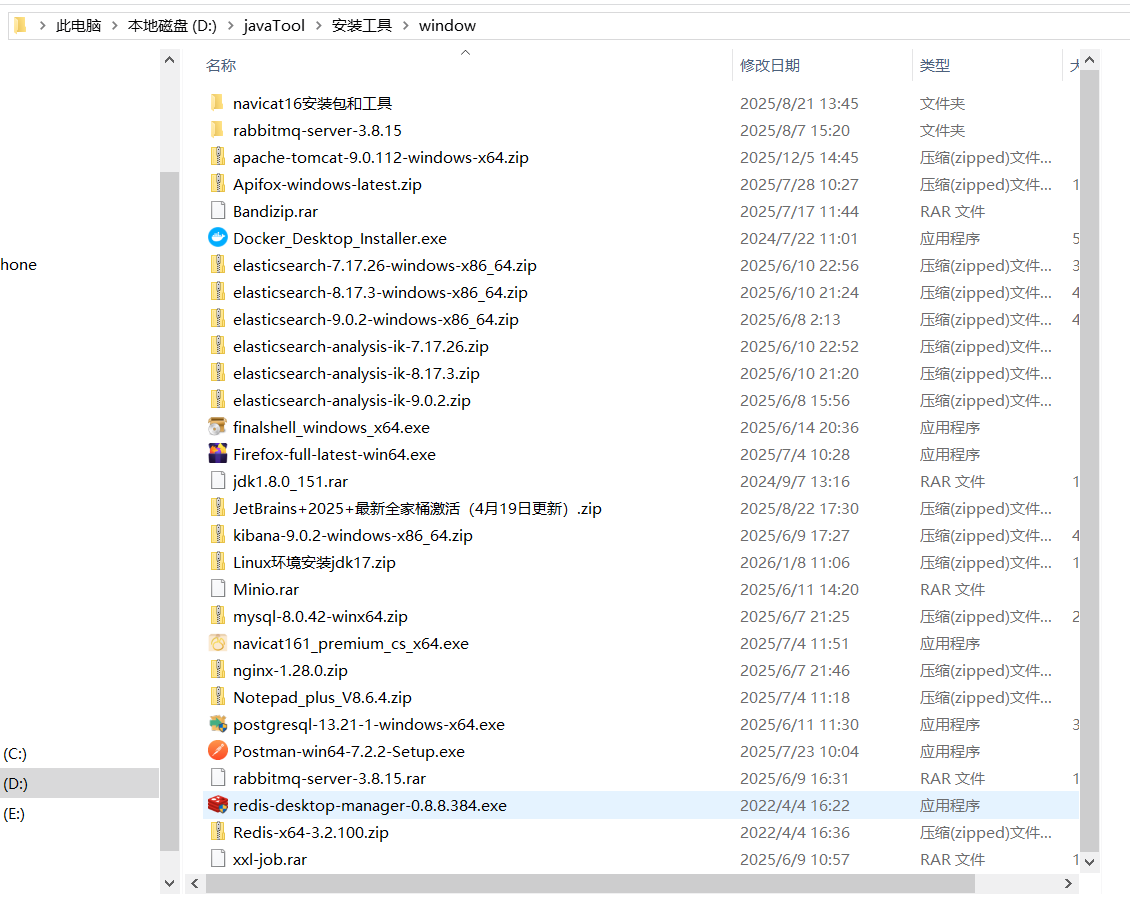This screenshot has width=1130, height=905.
Task: Sort files by 名称 column header
Action: click(x=221, y=65)
